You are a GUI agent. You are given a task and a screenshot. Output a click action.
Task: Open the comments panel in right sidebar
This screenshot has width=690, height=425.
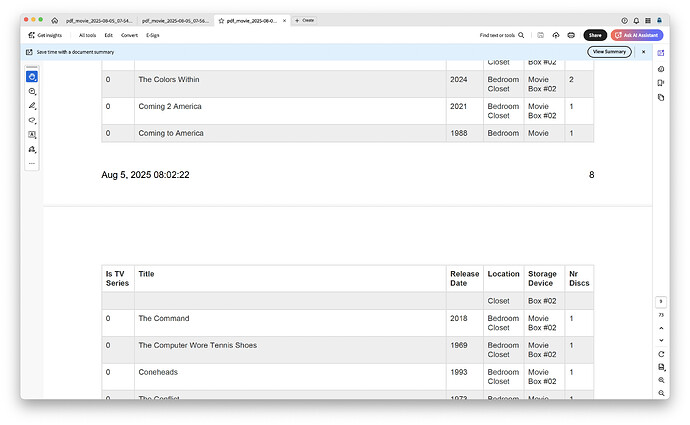(x=661, y=69)
